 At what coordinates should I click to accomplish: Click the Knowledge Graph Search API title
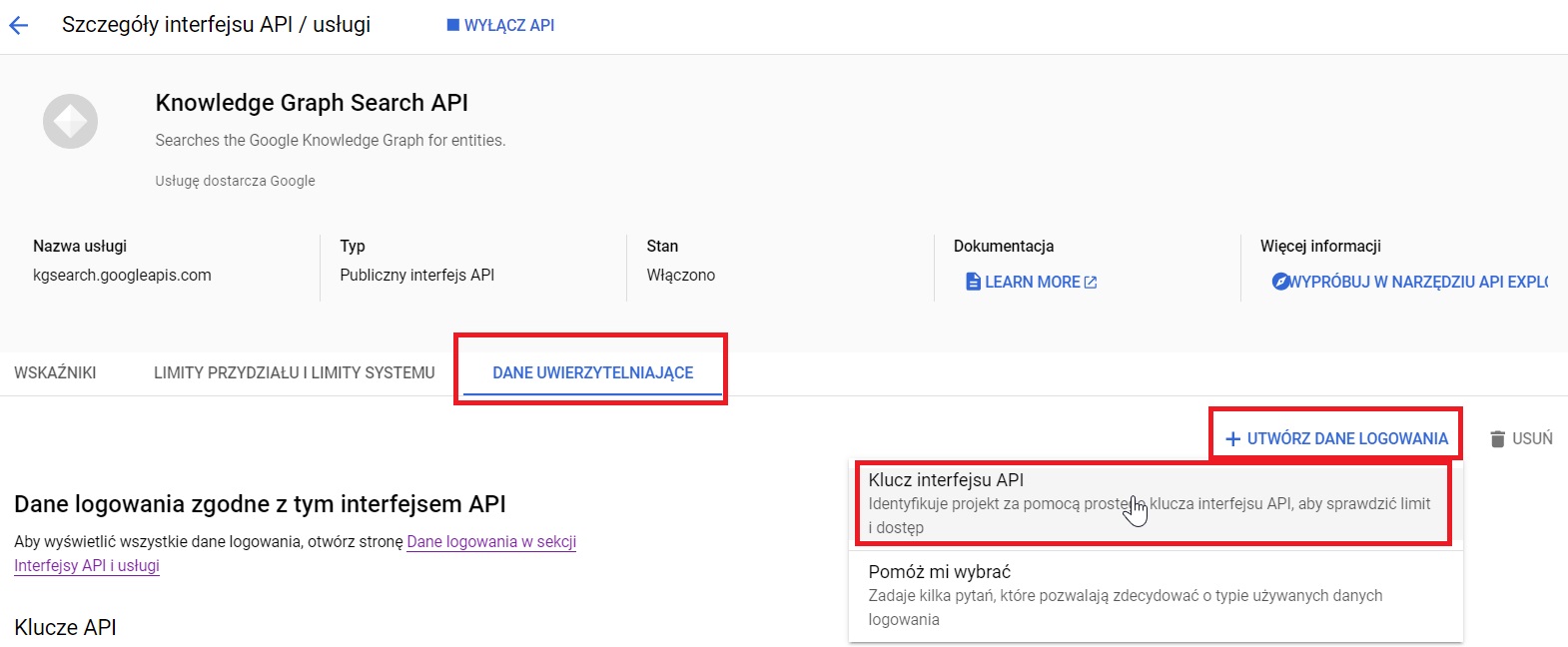(312, 103)
